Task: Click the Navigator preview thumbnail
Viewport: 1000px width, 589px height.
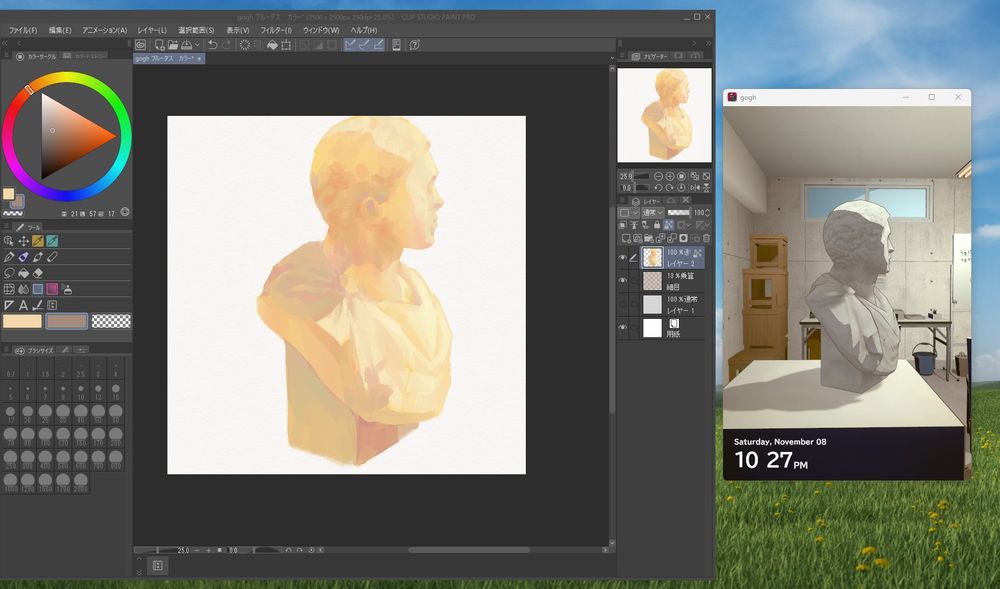Action: click(664, 114)
